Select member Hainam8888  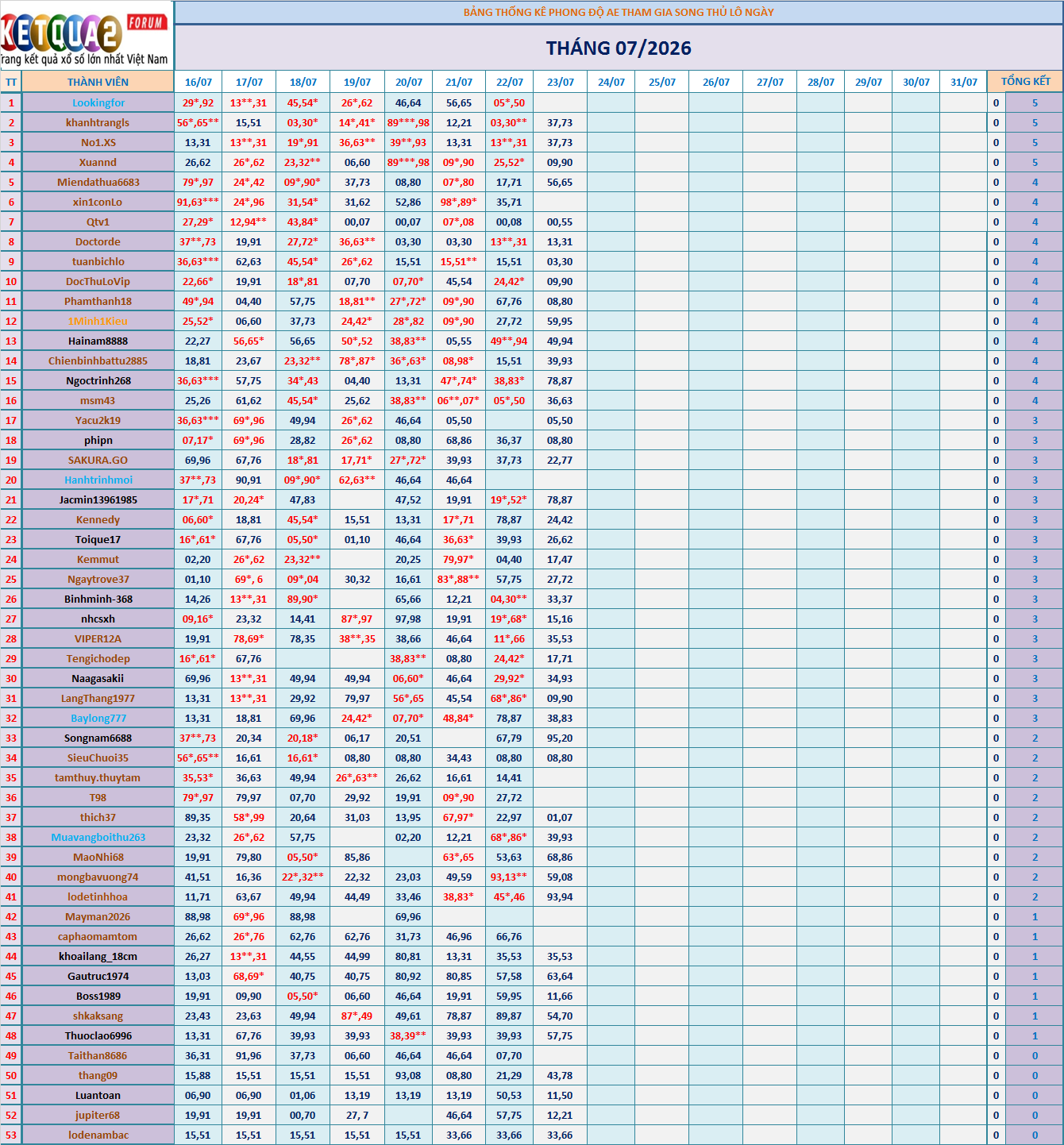tap(98, 341)
